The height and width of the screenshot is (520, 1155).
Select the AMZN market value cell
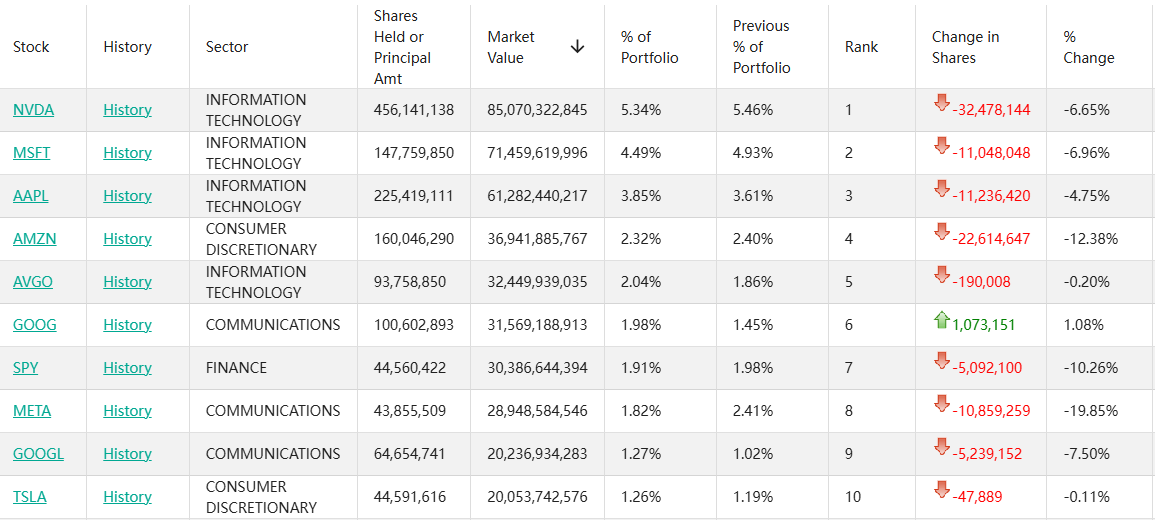(537, 239)
